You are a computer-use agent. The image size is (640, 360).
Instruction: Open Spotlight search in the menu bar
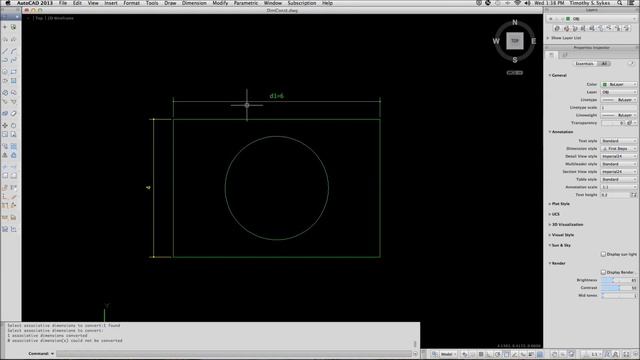[x=619, y=3]
